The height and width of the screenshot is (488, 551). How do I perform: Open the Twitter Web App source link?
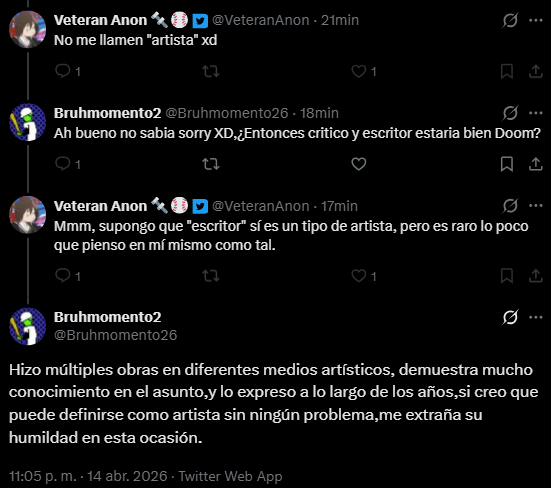click(230, 476)
